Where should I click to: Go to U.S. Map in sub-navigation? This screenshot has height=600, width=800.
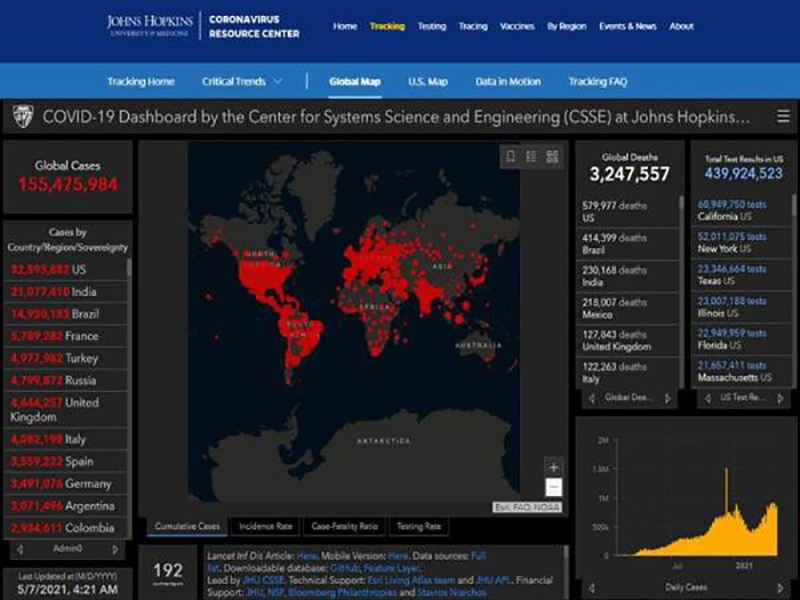427,81
